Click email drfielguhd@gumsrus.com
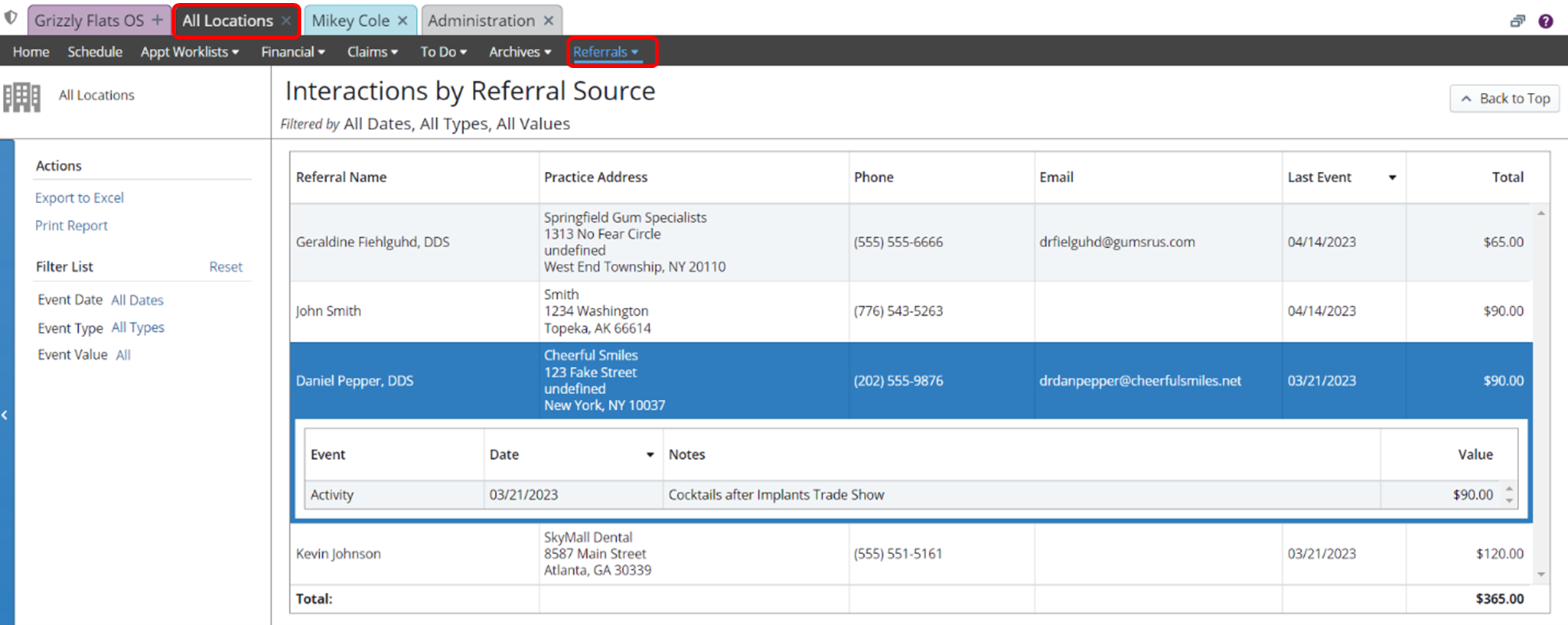This screenshot has width=1568, height=625. (x=1117, y=242)
